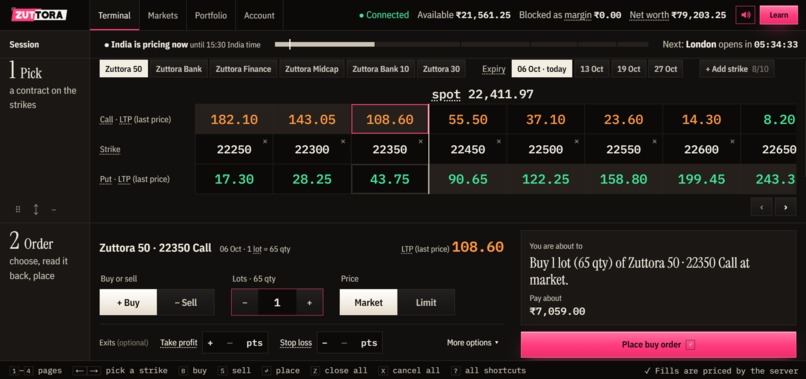Remove the 22300 strike column
Viewport: 806px width, 379px height.
point(343,141)
